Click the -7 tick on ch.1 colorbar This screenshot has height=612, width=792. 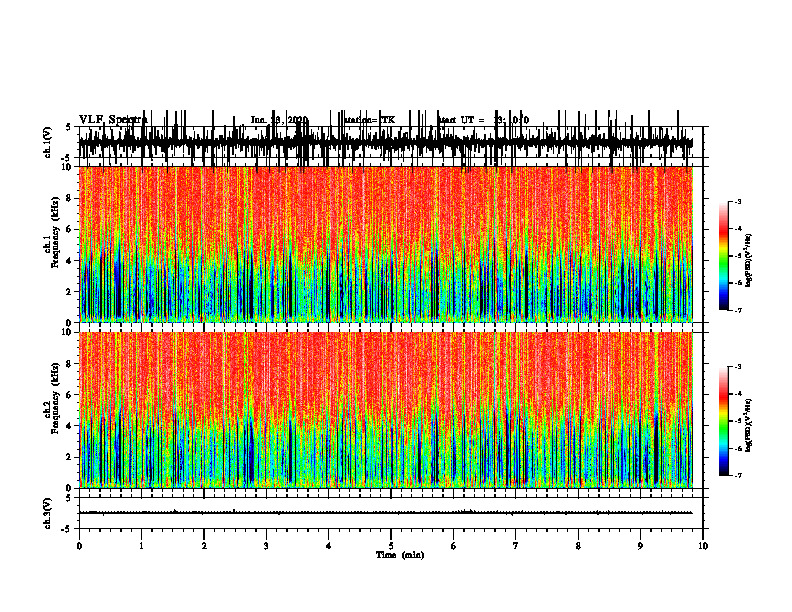click(737, 310)
